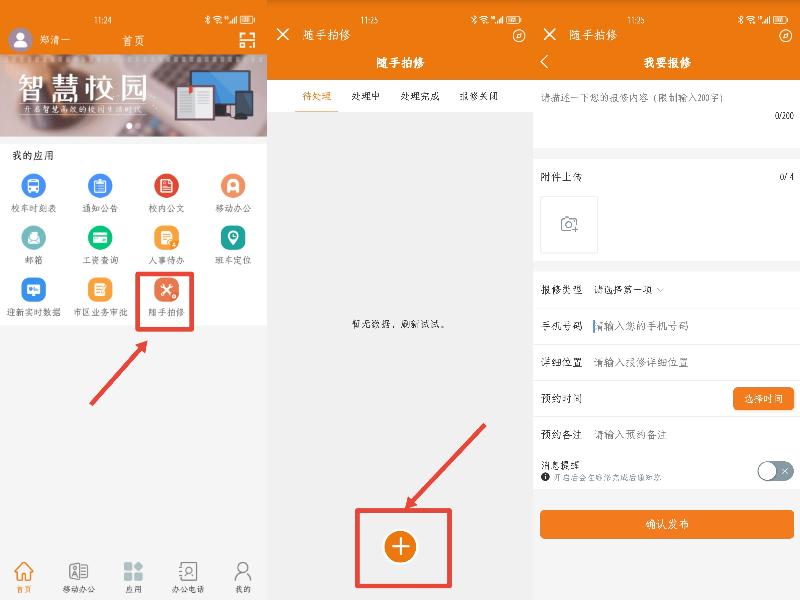The height and width of the screenshot is (600, 800).
Task: Tap the QR scan icon on home header
Action: 247,40
